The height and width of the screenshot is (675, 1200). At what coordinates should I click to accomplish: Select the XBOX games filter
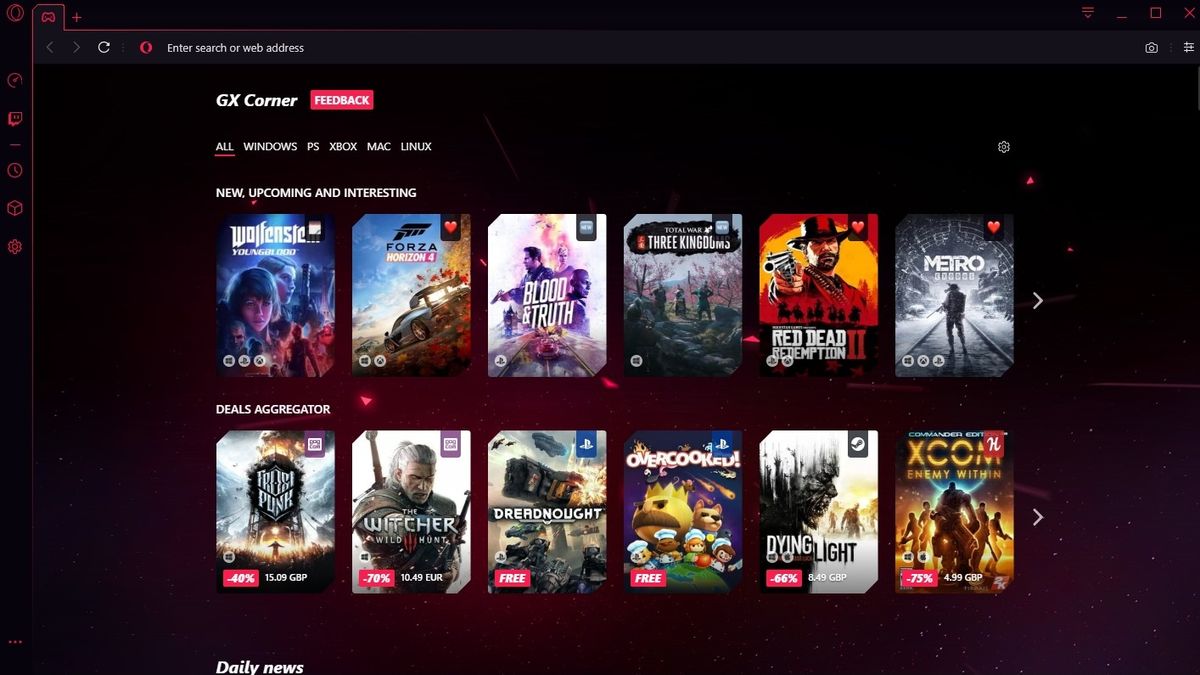click(343, 146)
